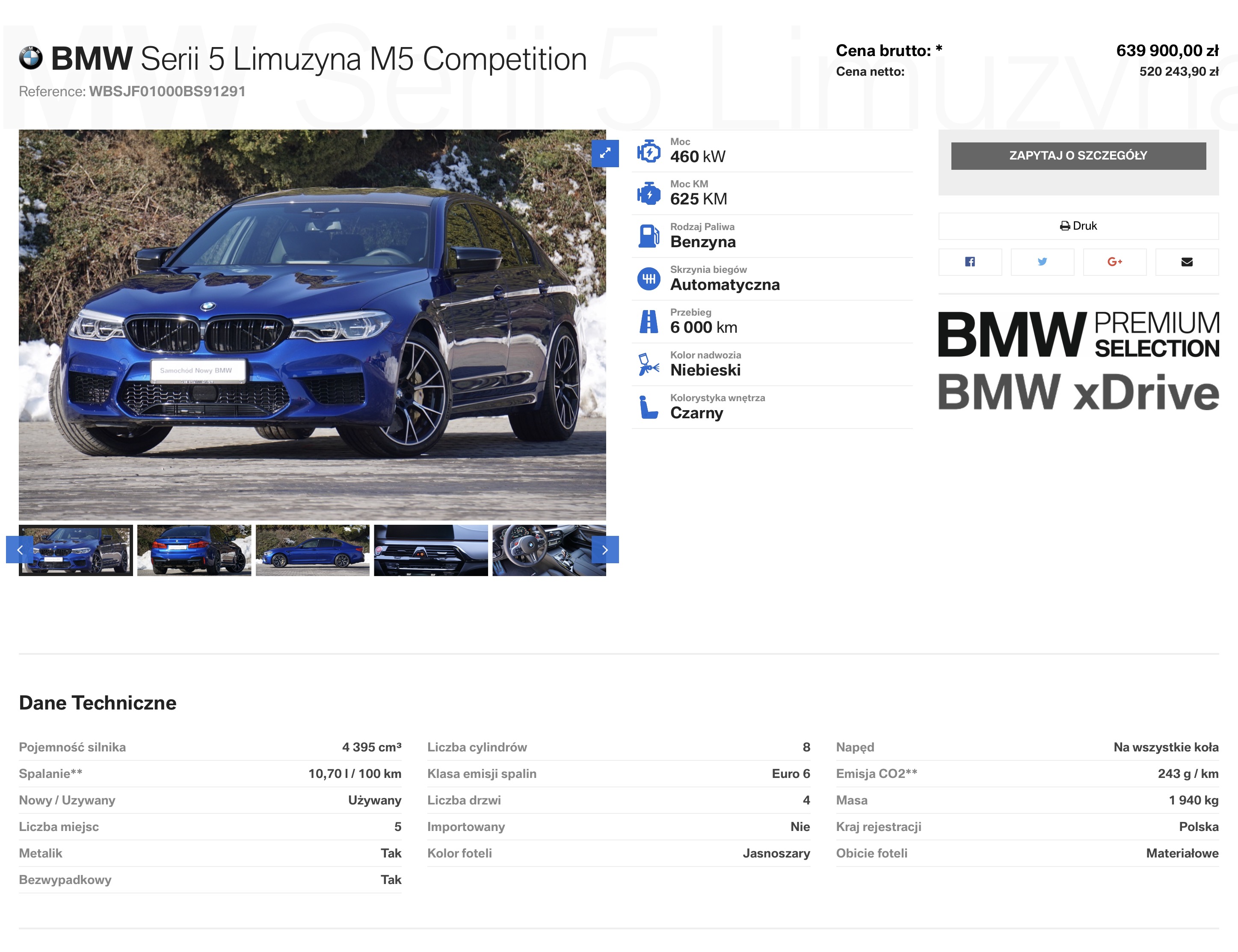Click the BMW xDrive logo
The height and width of the screenshot is (952, 1238).
pos(1078,392)
